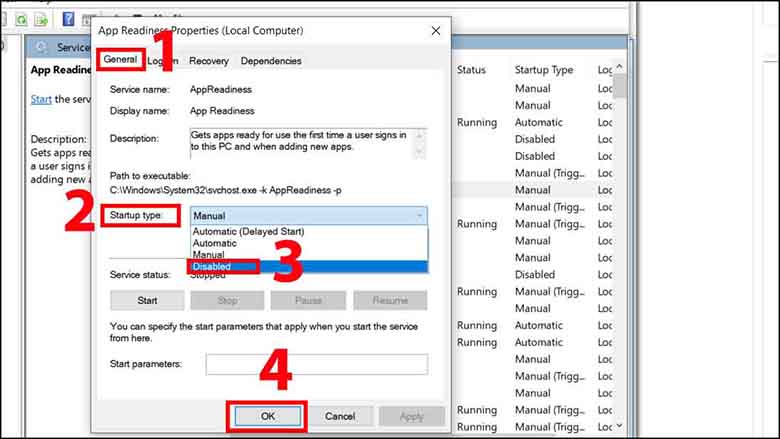The image size is (780, 439).
Task: Click the Export List toolbar icon
Action: (x=42, y=19)
